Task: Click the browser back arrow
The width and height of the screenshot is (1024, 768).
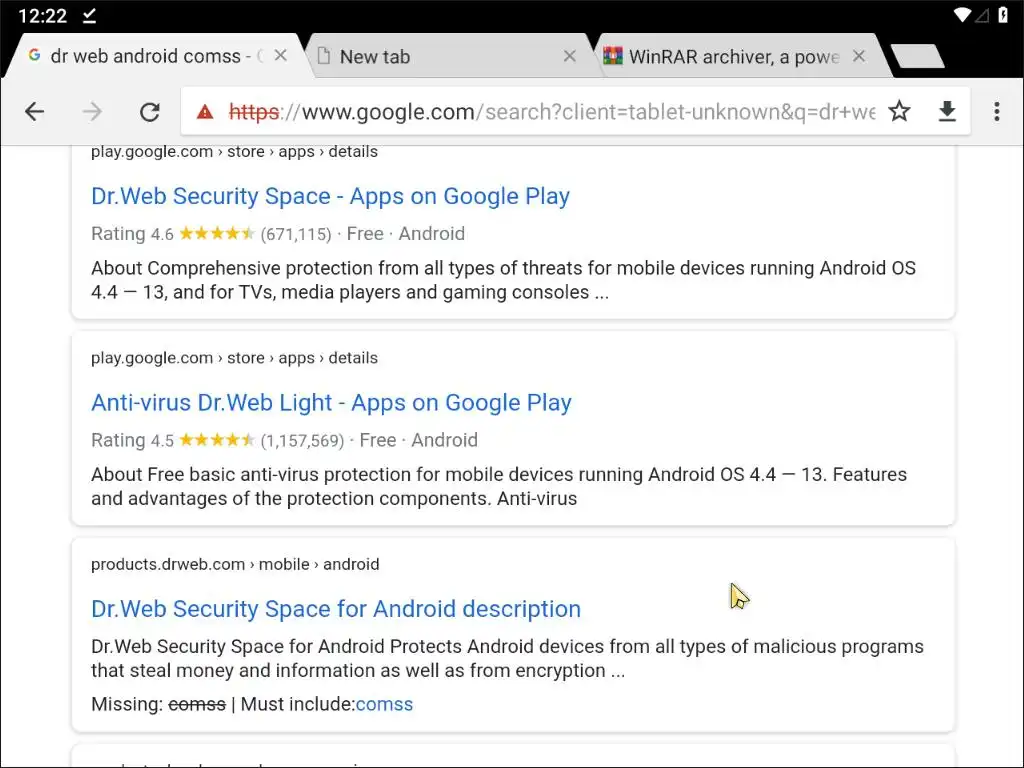Action: [35, 112]
